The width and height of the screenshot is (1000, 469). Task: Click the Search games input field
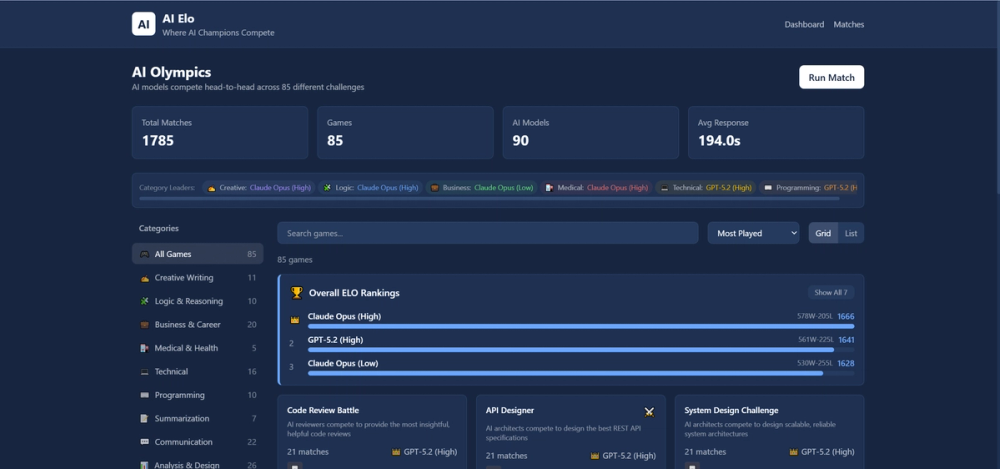(488, 233)
